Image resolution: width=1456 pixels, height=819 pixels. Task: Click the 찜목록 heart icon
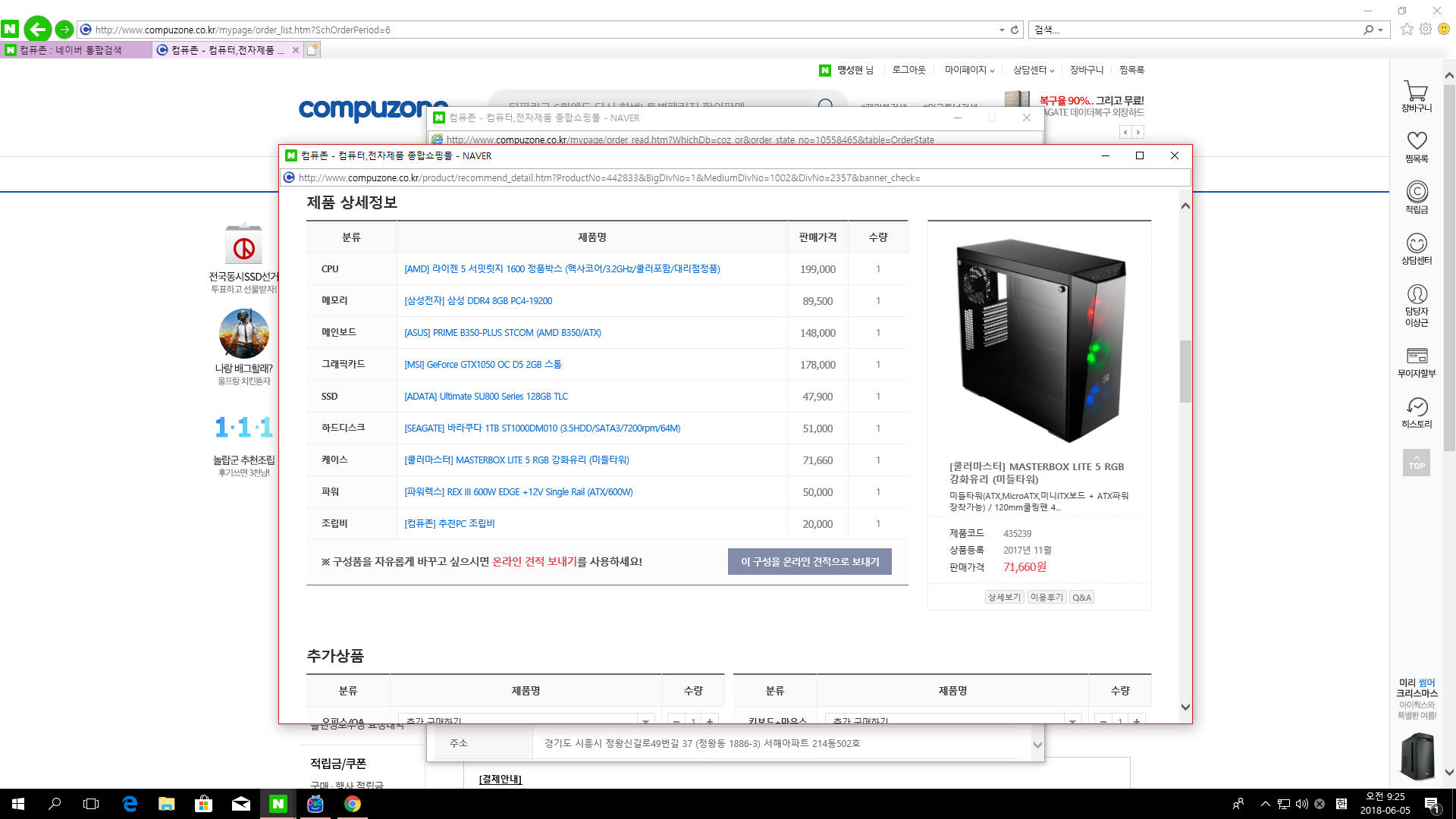click(1416, 146)
